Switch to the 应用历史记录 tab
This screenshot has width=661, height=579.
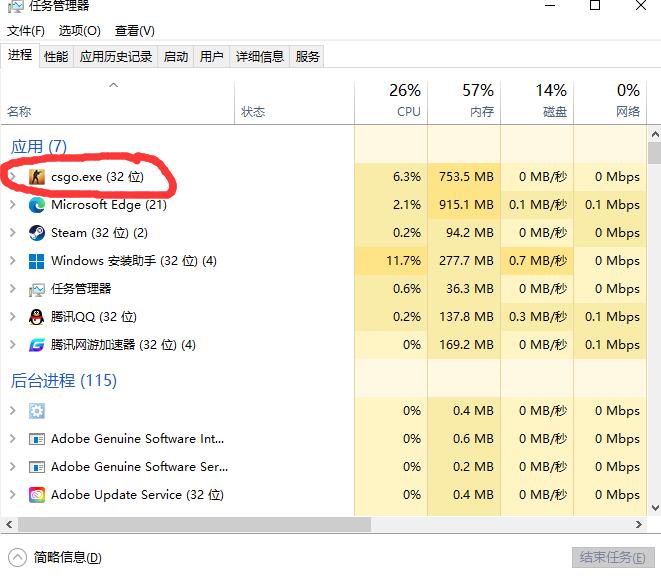pos(116,57)
